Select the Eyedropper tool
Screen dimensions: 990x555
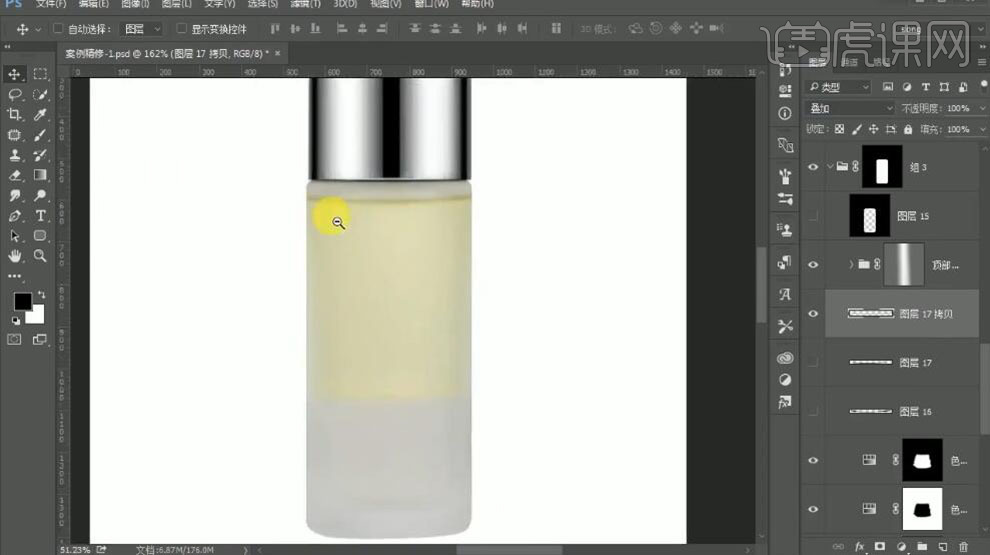(x=40, y=115)
